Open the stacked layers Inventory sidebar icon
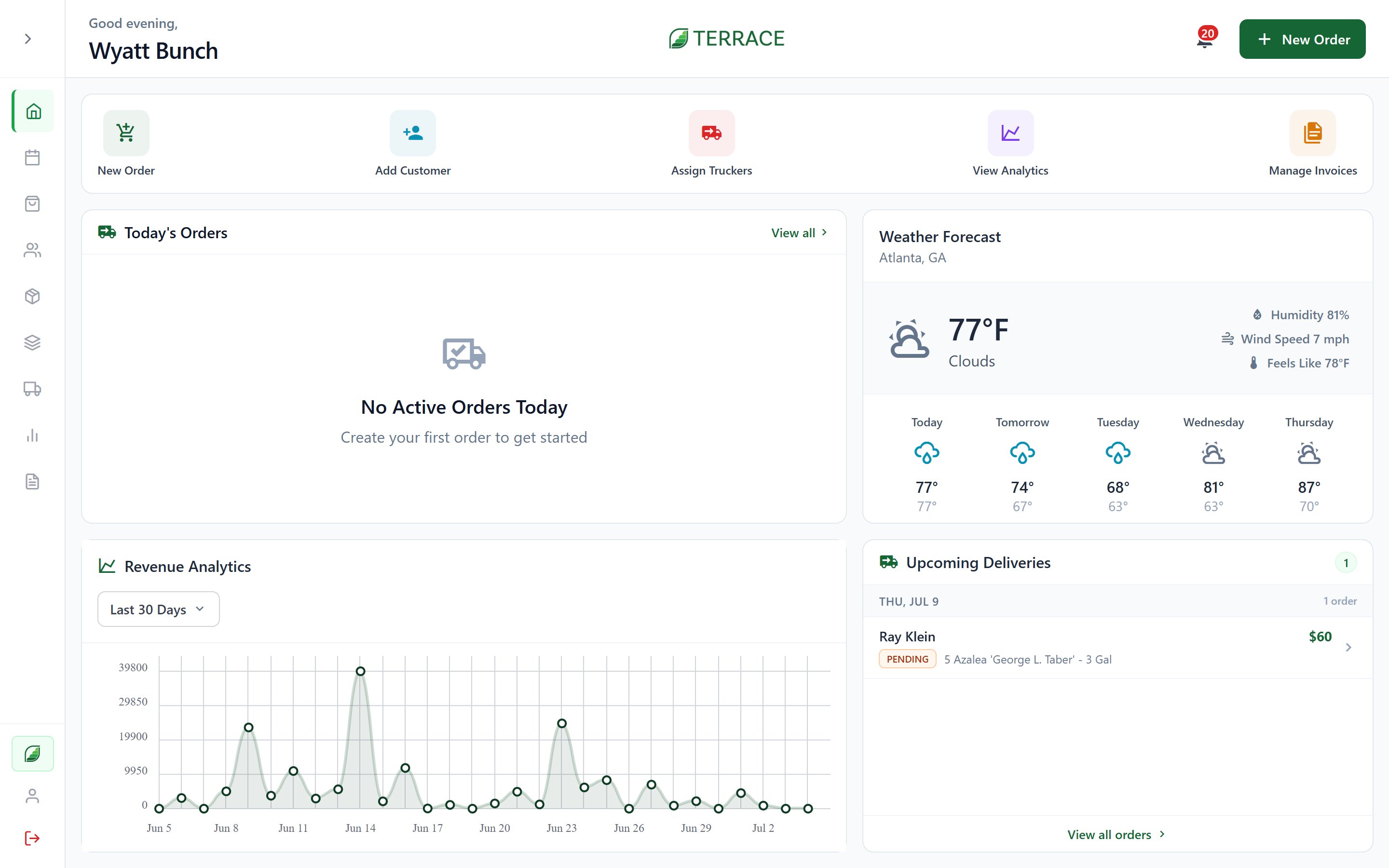This screenshot has height=868, width=1389. (x=33, y=343)
